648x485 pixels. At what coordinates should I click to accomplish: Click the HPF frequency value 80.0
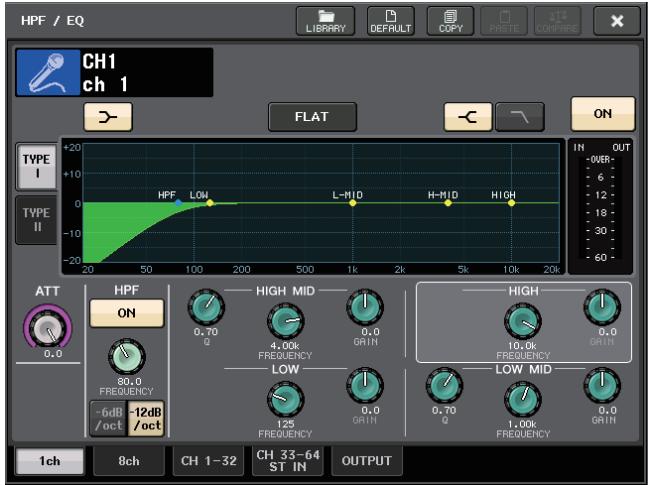tap(129, 381)
